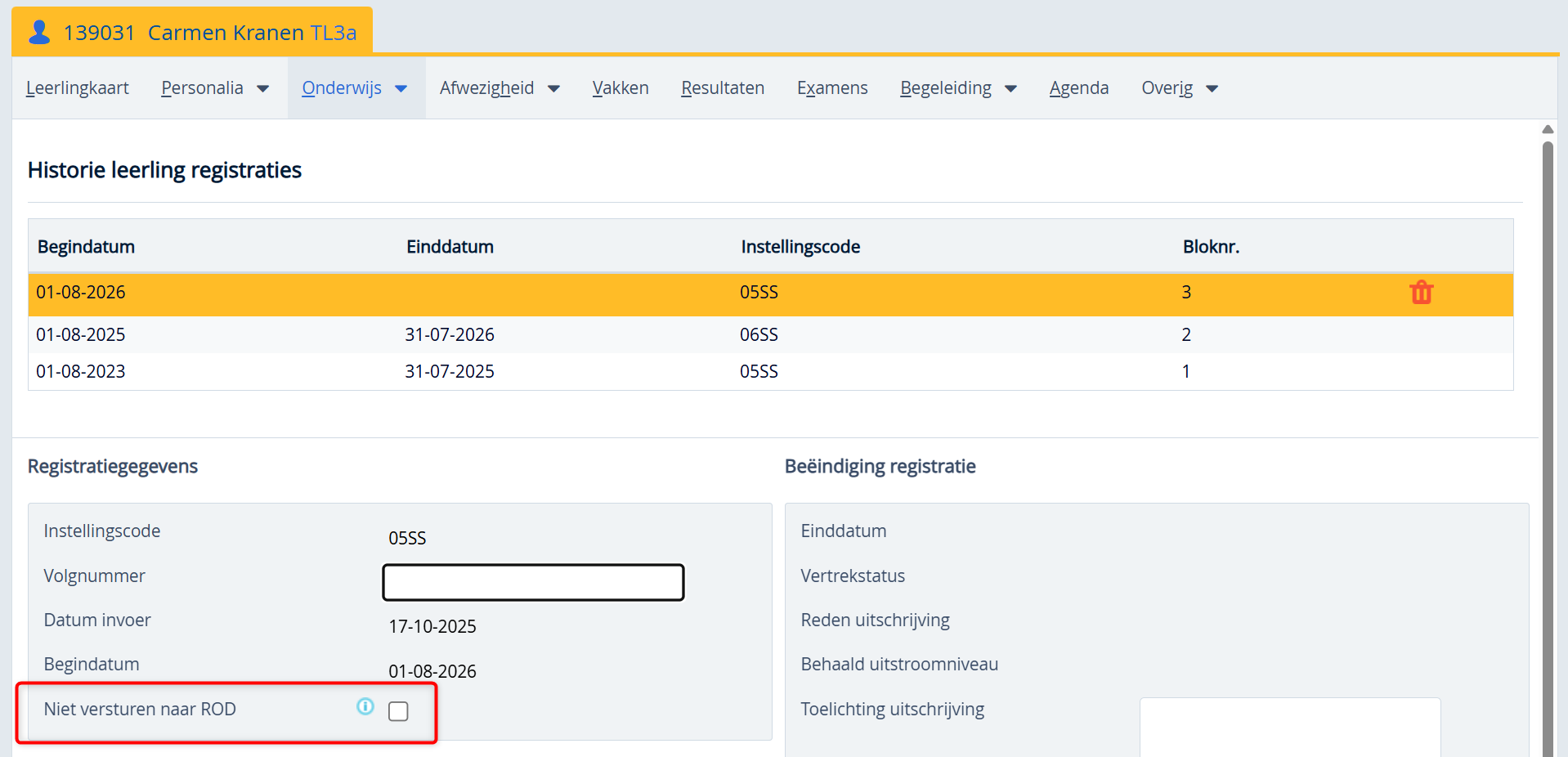1568x757 pixels.
Task: Click the info icon next to ROD option
Action: [x=365, y=707]
